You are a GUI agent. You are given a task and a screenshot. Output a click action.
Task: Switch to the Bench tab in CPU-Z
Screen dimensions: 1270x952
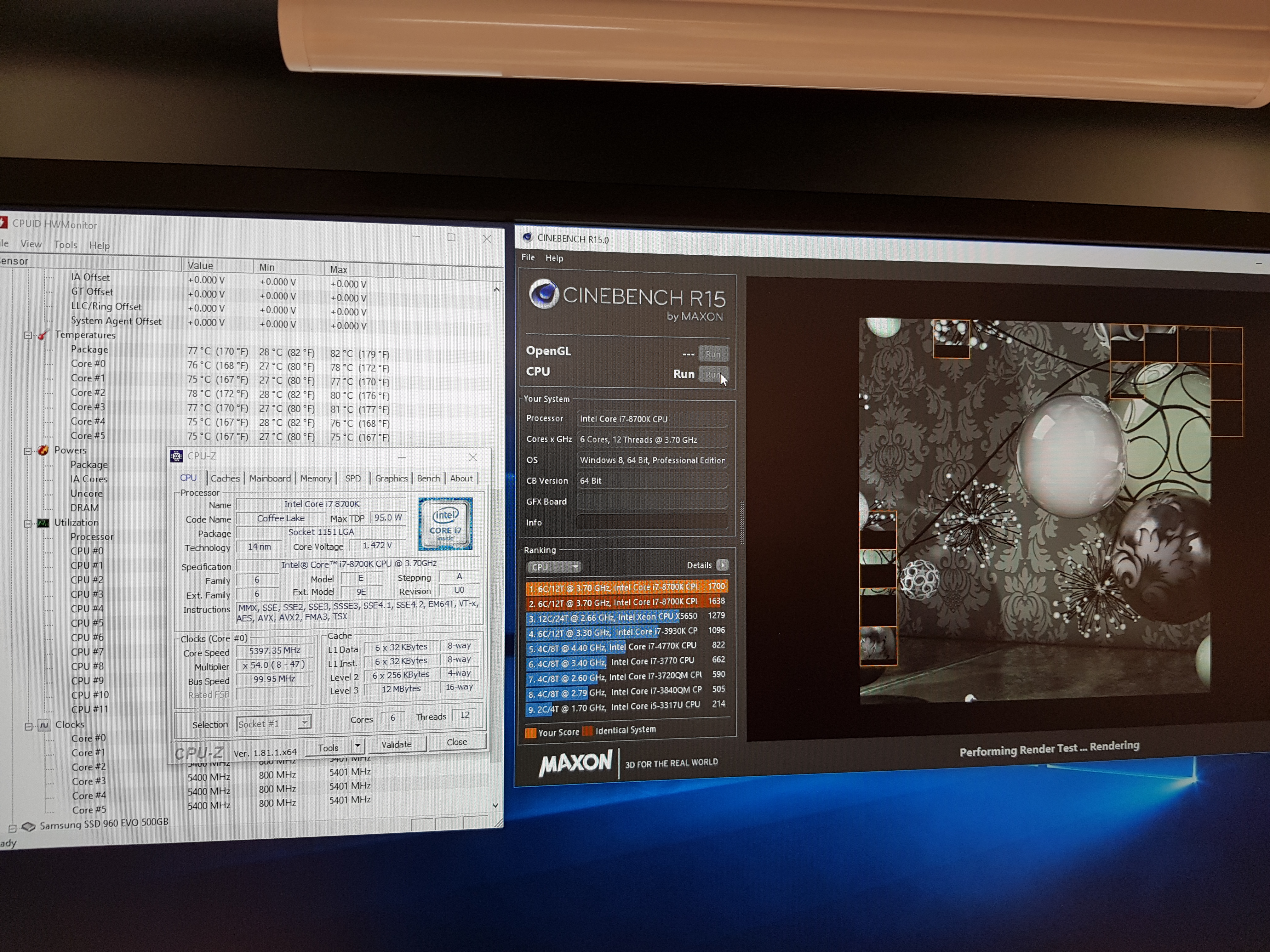[x=428, y=478]
